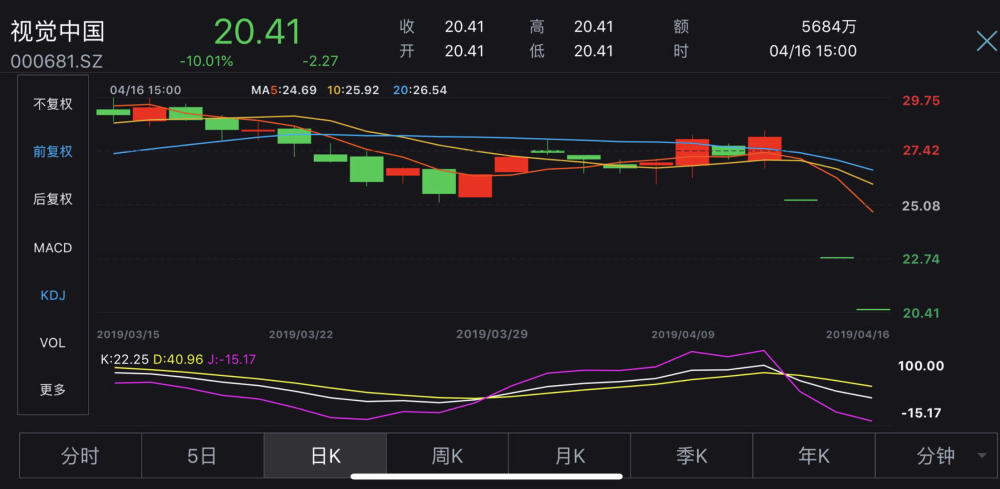Select the last candlestick at 20.41
The width and height of the screenshot is (1000, 489).
tap(872, 310)
